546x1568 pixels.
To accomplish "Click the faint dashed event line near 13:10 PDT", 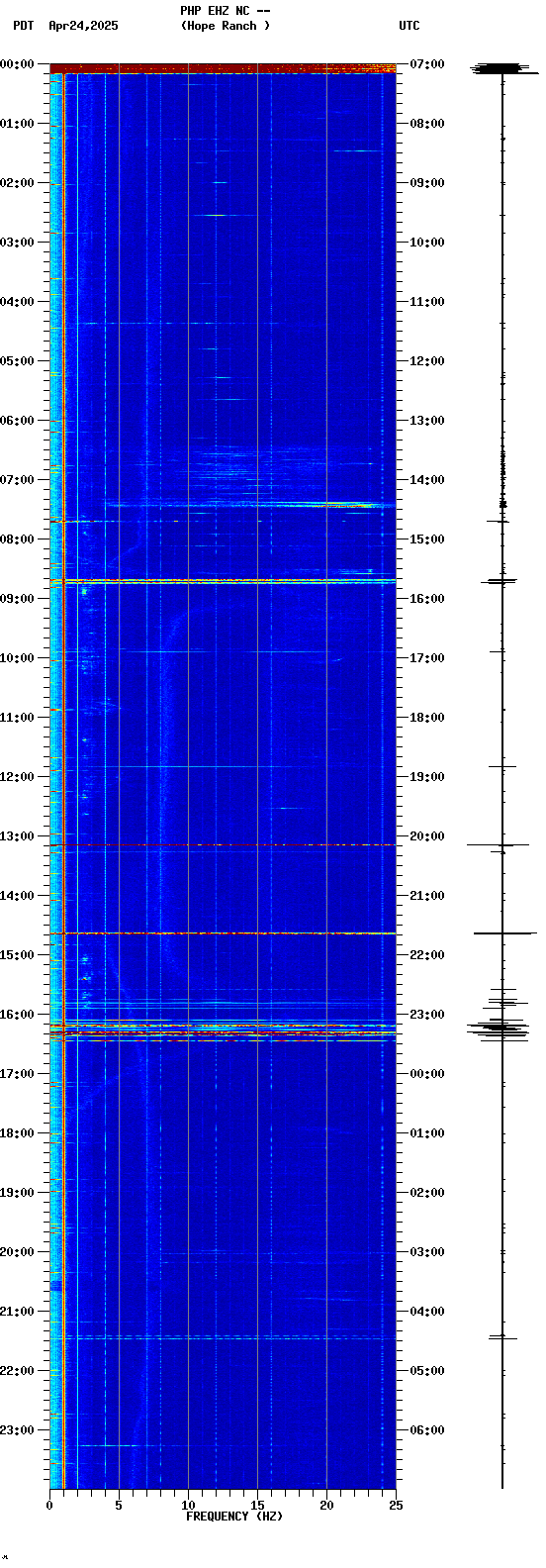I will pos(223,844).
